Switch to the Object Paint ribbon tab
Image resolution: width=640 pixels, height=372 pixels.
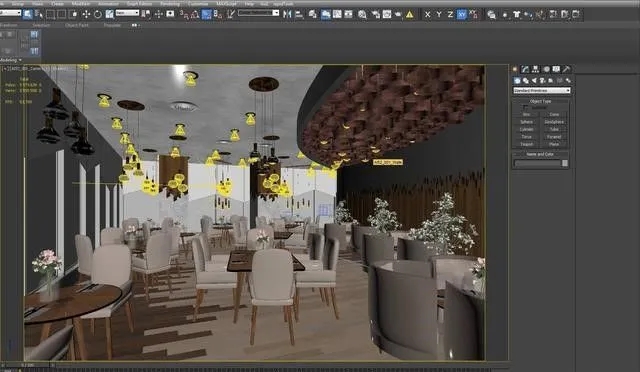(x=77, y=25)
